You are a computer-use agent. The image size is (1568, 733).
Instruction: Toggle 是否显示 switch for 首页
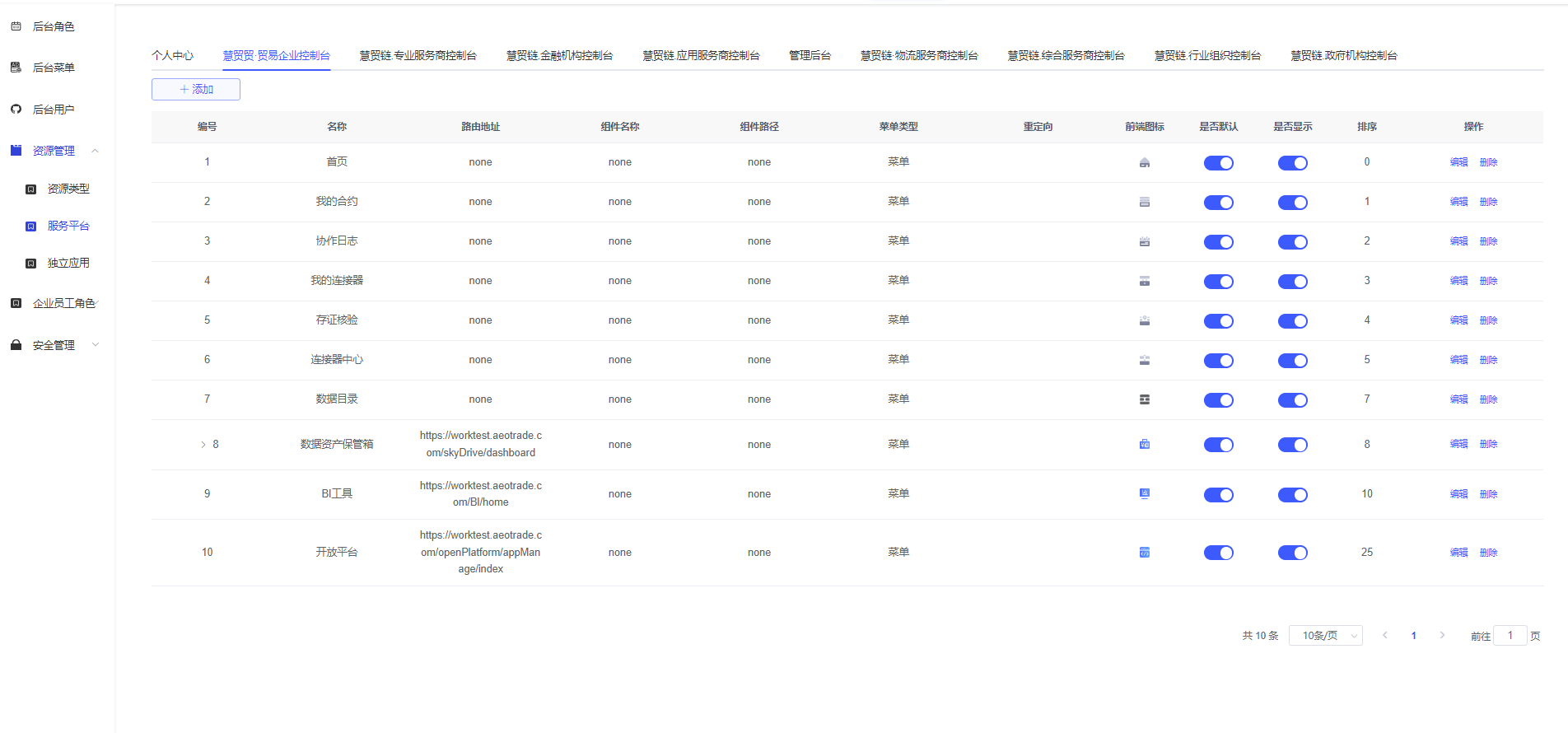pos(1292,163)
